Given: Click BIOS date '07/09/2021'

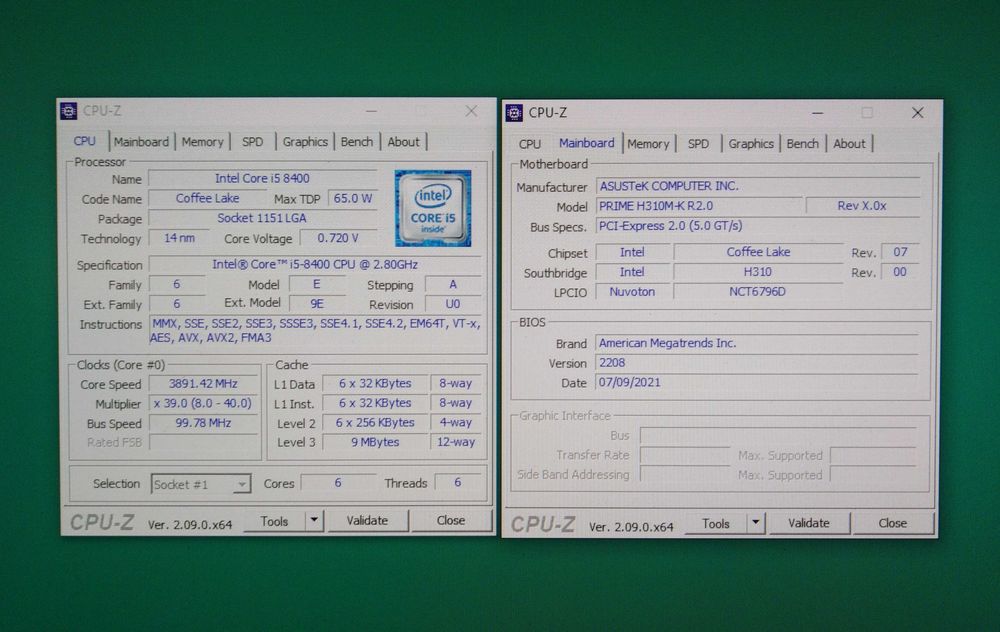Looking at the screenshot, I should pyautogui.click(x=756, y=383).
